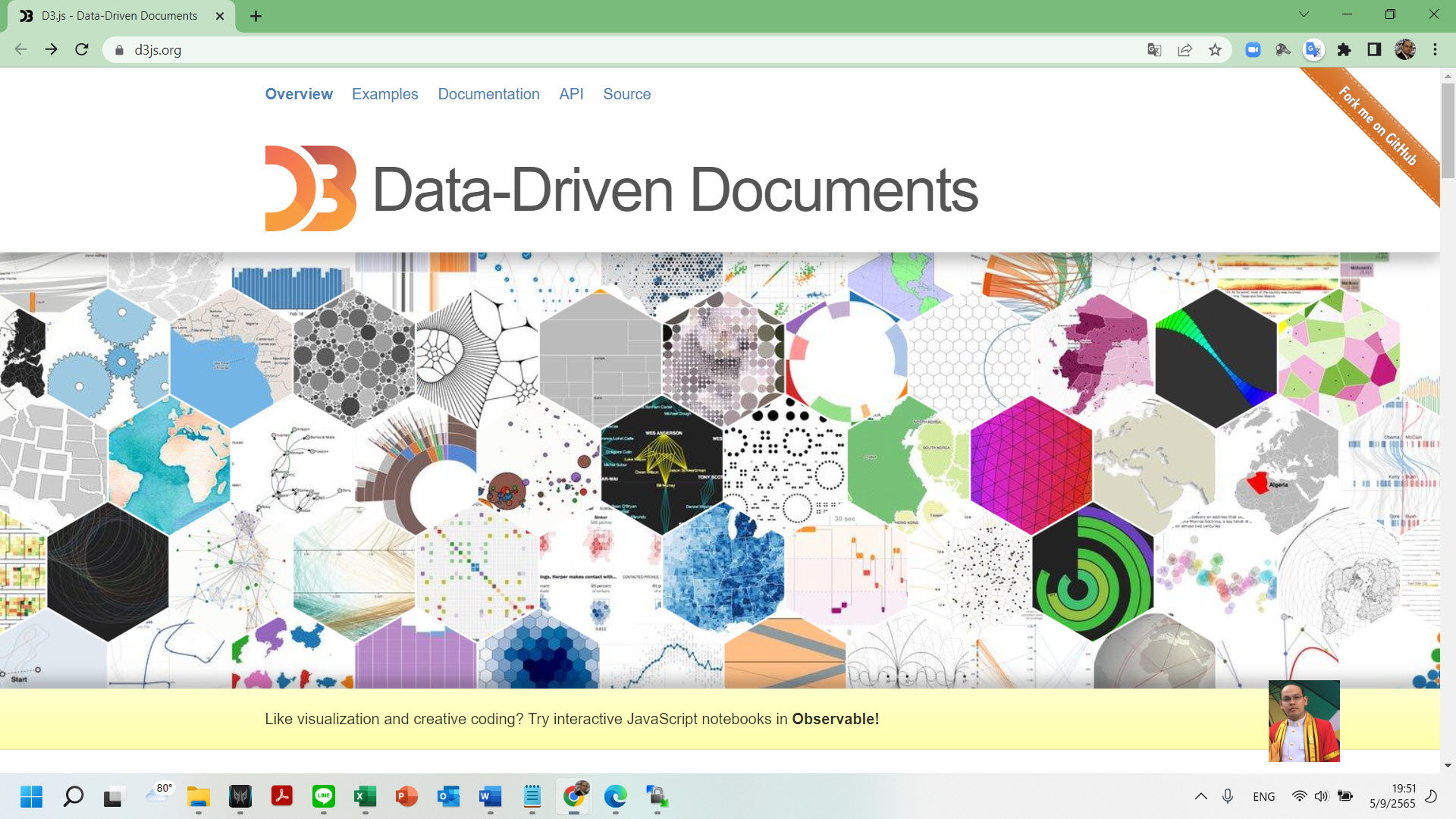
Task: Open Chrome's three-dot menu
Action: coord(1435,50)
